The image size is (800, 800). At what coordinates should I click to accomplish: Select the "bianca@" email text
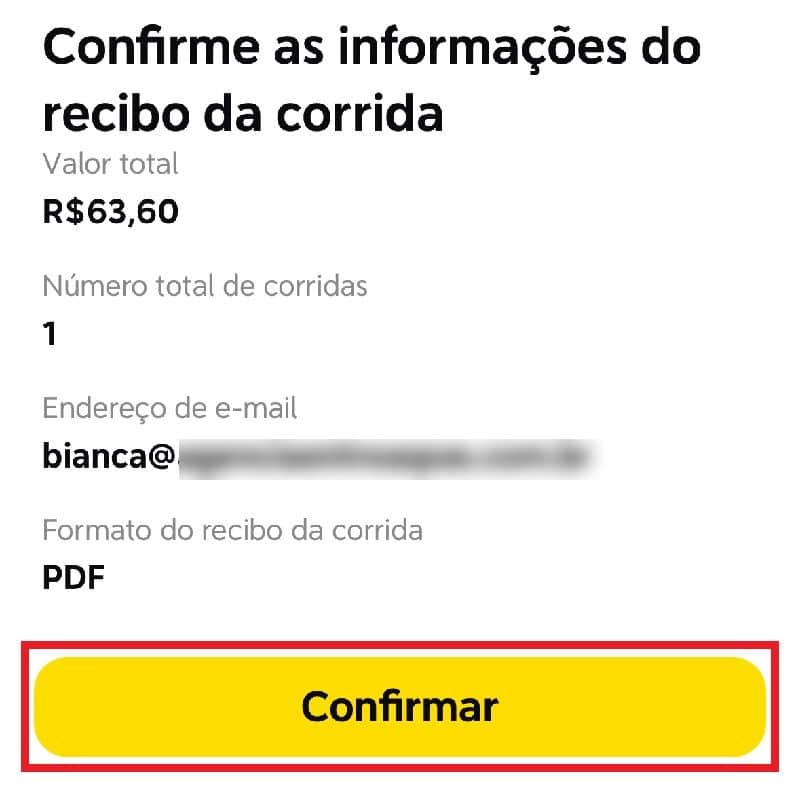pos(109,456)
